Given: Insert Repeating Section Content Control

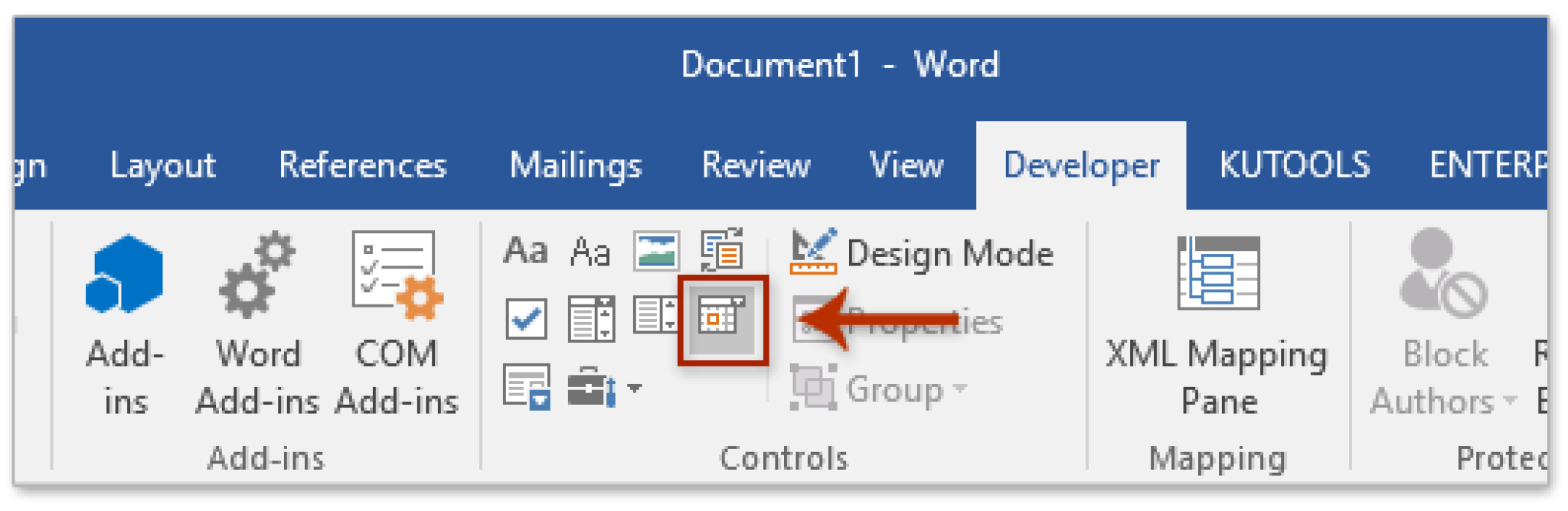Looking at the screenshot, I should [527, 386].
